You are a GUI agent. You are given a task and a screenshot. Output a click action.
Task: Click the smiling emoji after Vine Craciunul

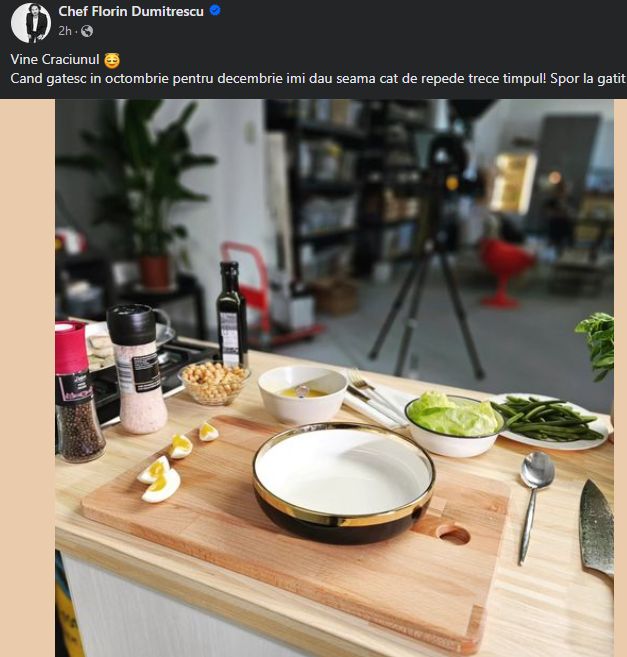[112, 60]
